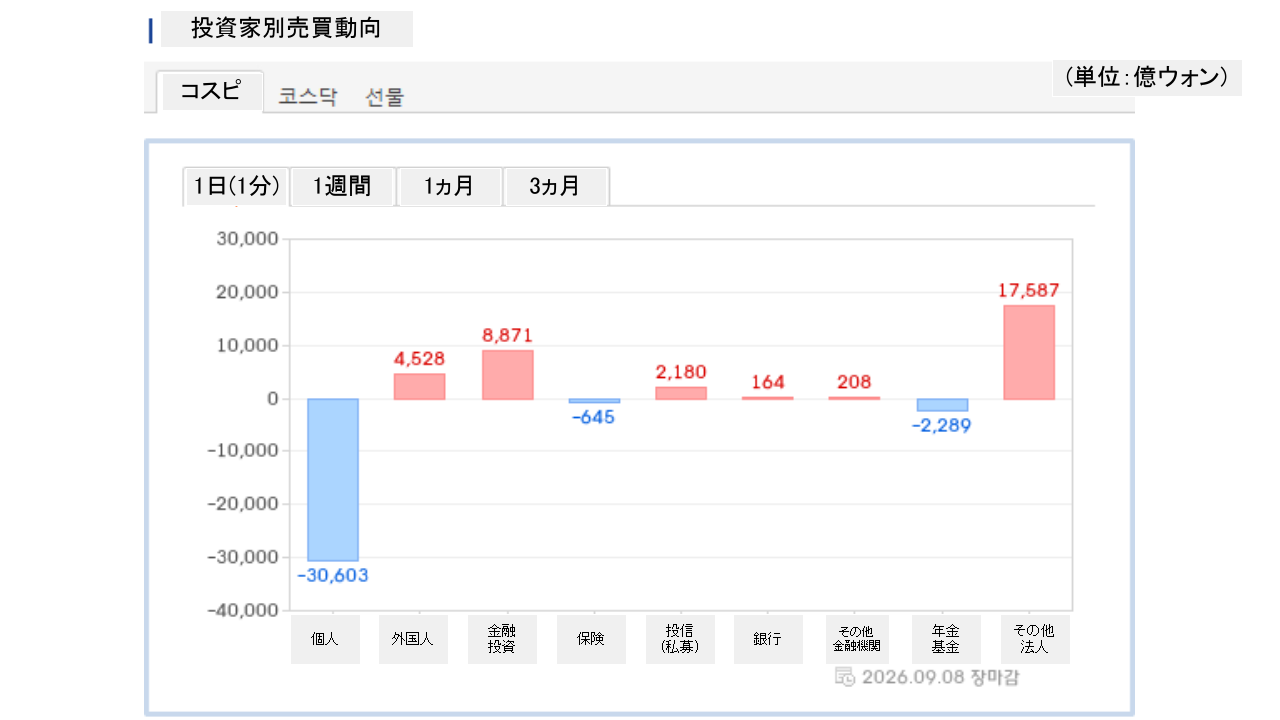This screenshot has height=720, width=1280.
Task: Choose the 3ヵ月 period tab
Action: click(556, 186)
